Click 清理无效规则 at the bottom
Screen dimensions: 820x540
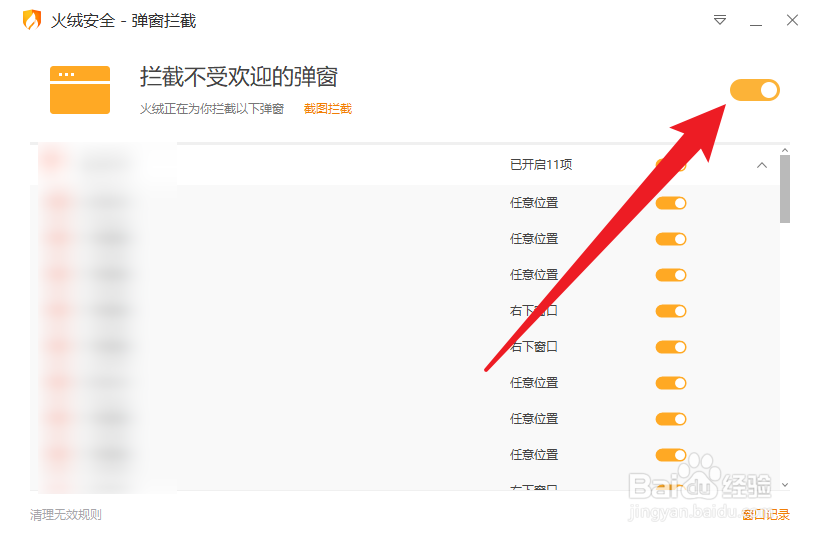pos(66,515)
